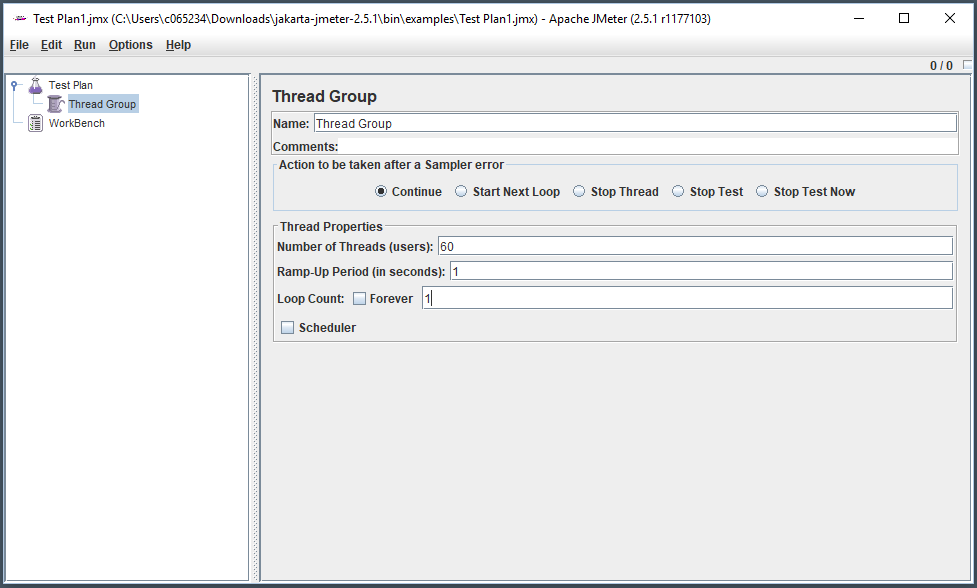This screenshot has width=977, height=588.
Task: Click the Ramp-Up Period field
Action: (x=700, y=271)
